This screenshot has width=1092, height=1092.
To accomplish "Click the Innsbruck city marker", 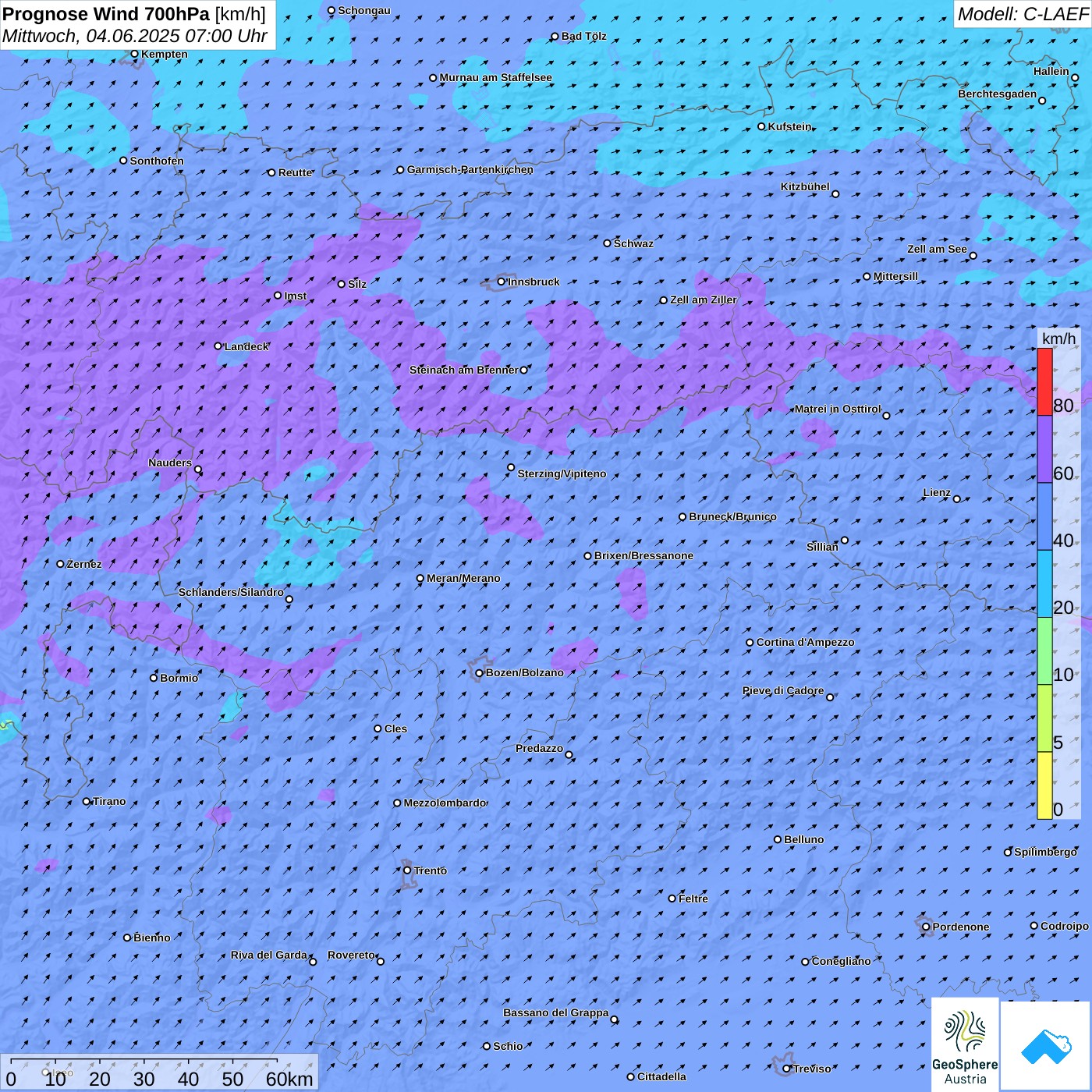I will tap(502, 282).
